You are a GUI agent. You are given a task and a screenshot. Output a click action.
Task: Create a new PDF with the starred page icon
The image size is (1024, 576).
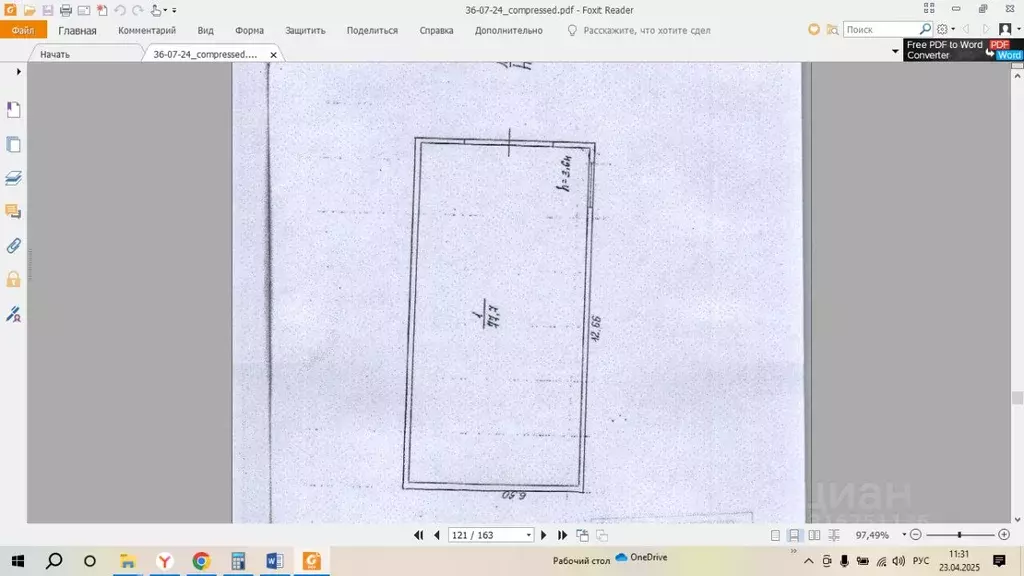pos(102,10)
